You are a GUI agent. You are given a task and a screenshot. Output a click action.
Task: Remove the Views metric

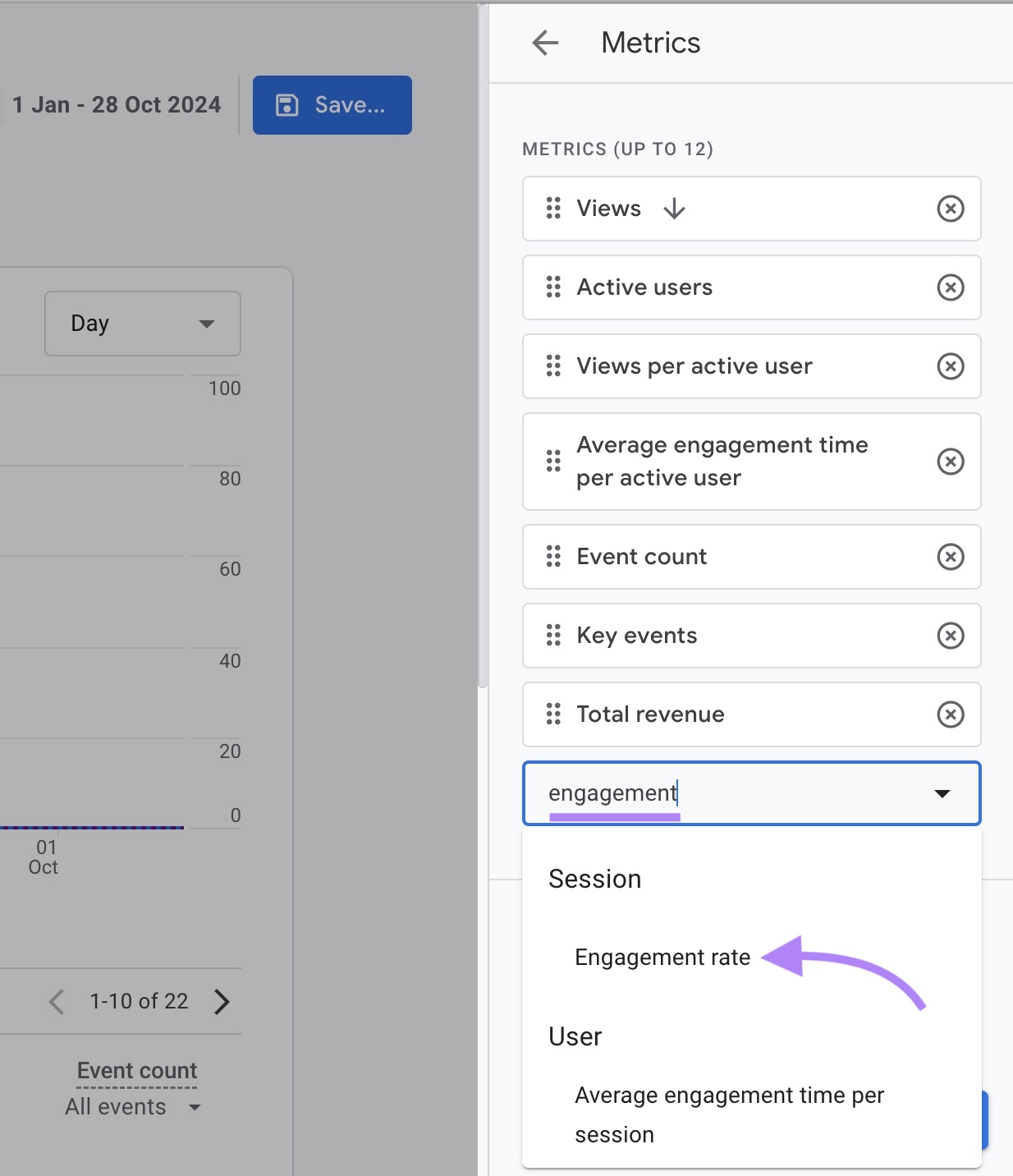coord(950,209)
